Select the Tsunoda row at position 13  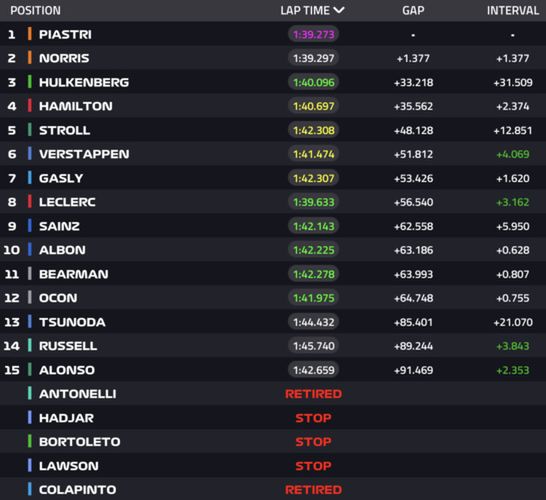[x=273, y=322]
